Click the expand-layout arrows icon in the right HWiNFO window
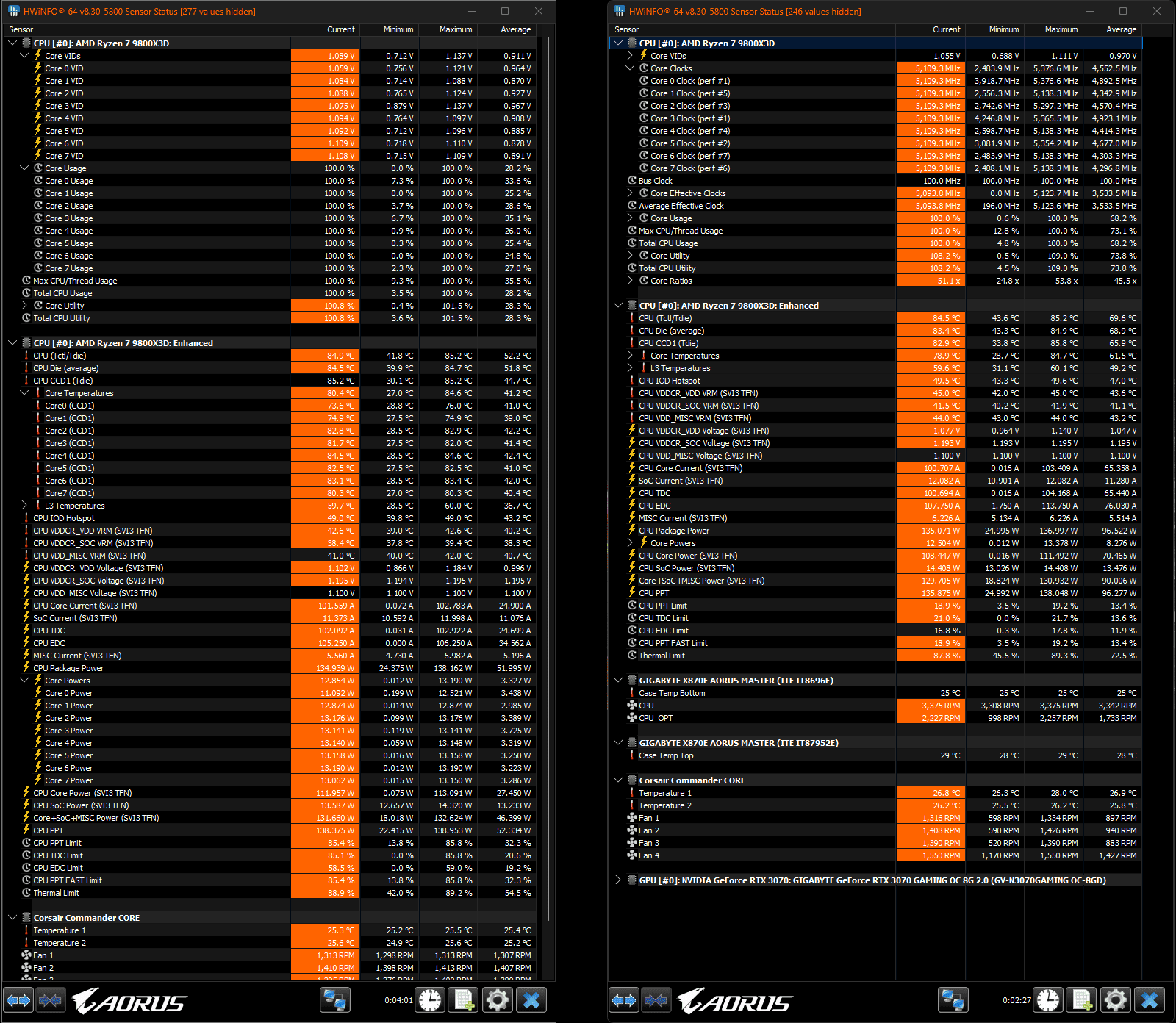 (624, 1000)
